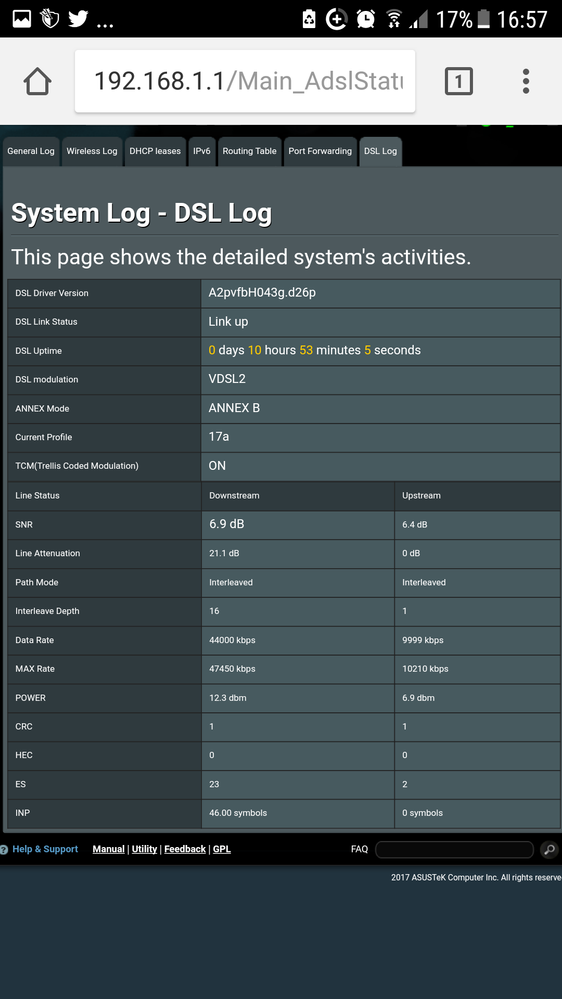Tap the Wi-Fi status icon
Viewport: 562px width, 999px height.
(x=394, y=20)
